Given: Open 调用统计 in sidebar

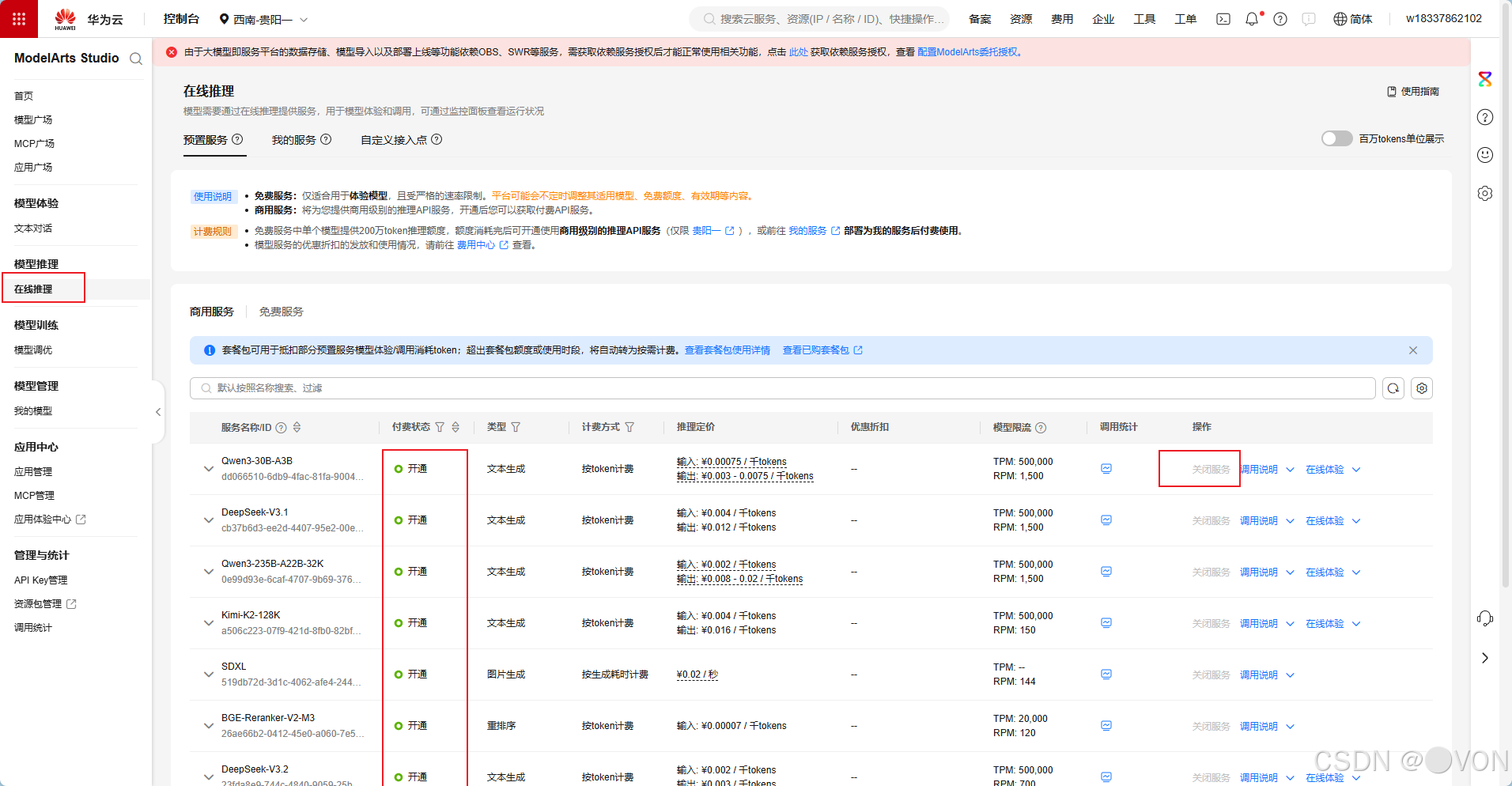Looking at the screenshot, I should click(x=33, y=627).
